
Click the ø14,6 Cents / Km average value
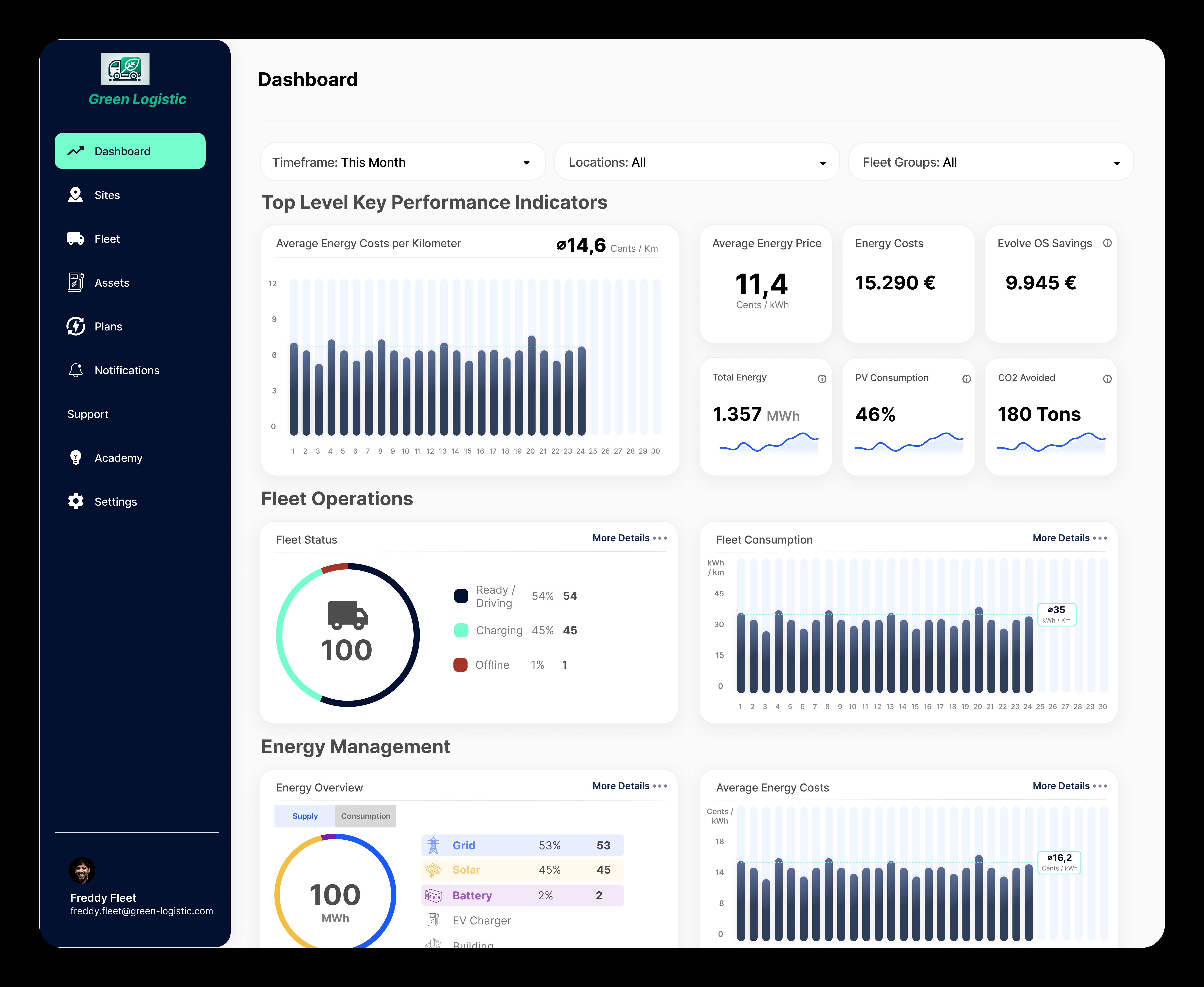coord(607,246)
